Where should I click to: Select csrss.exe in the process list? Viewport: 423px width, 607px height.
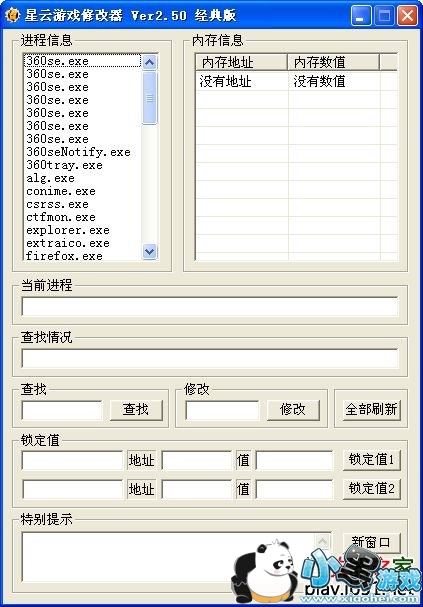pos(57,204)
